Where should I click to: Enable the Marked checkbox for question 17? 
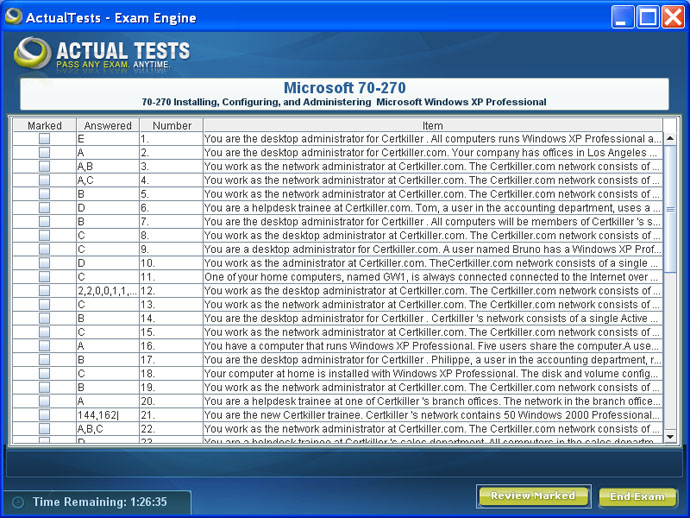[x=44, y=360]
